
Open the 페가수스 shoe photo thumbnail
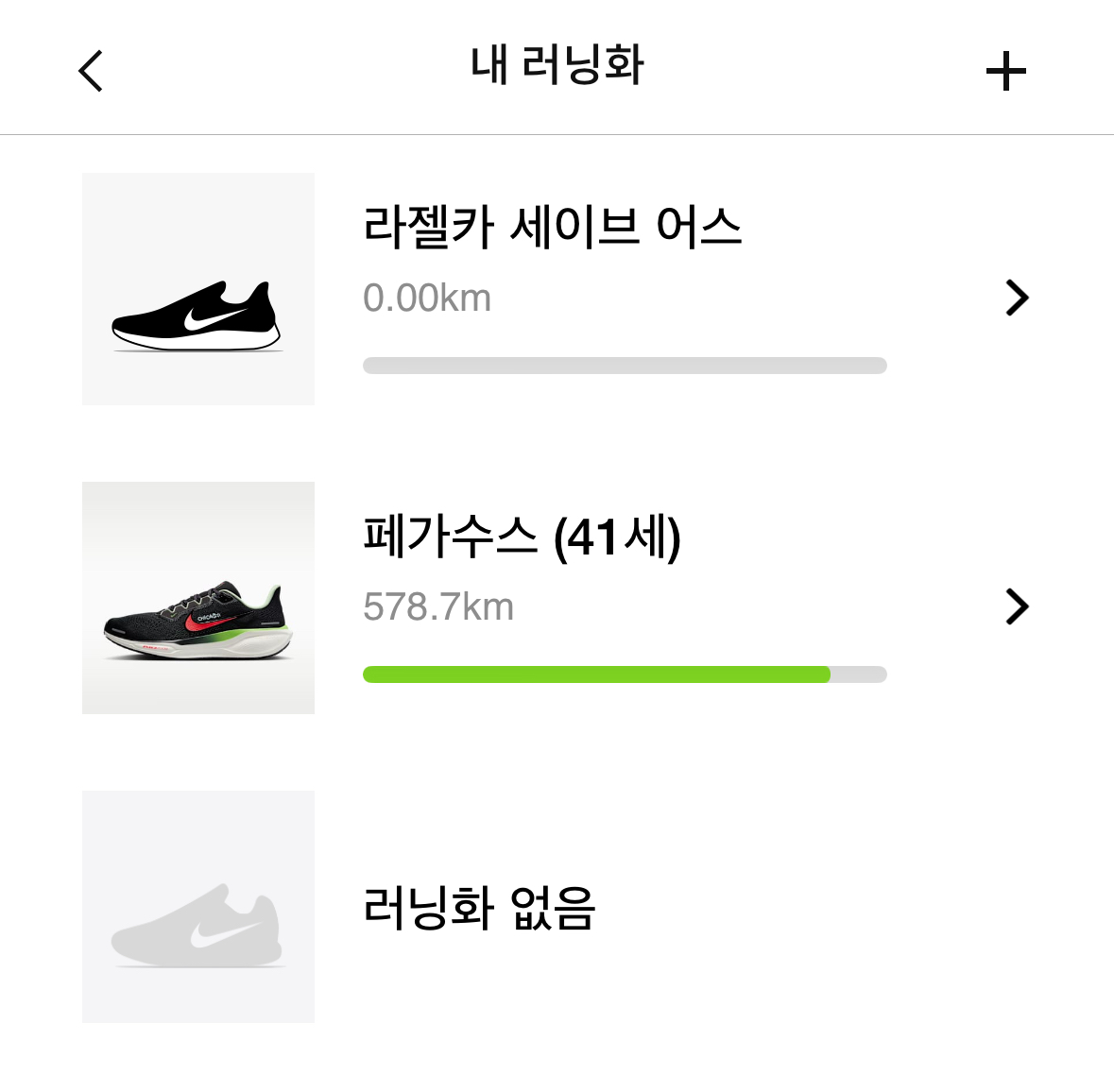[197, 598]
